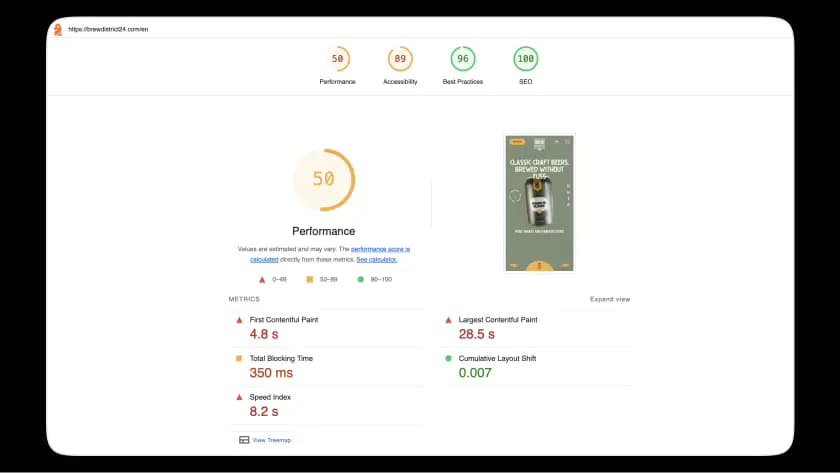Select the Speed Index metric label

click(x=270, y=397)
